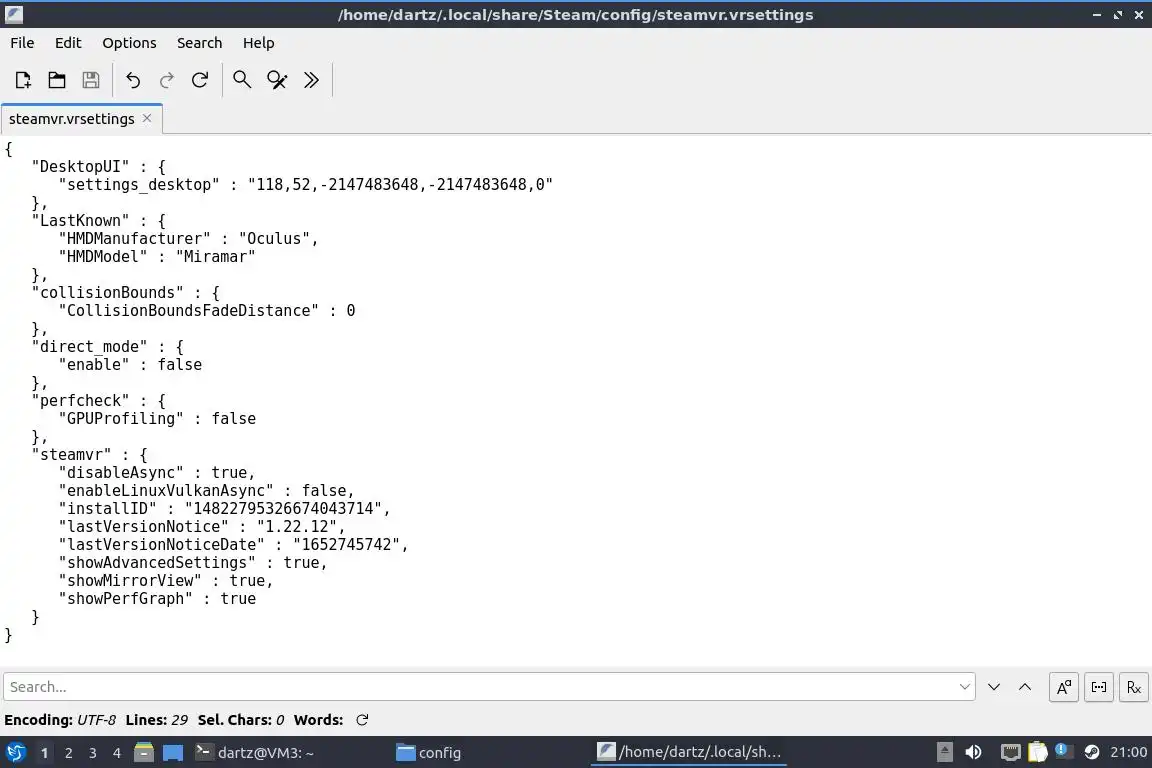Reload the current document
1152x768 pixels.
(x=200, y=79)
